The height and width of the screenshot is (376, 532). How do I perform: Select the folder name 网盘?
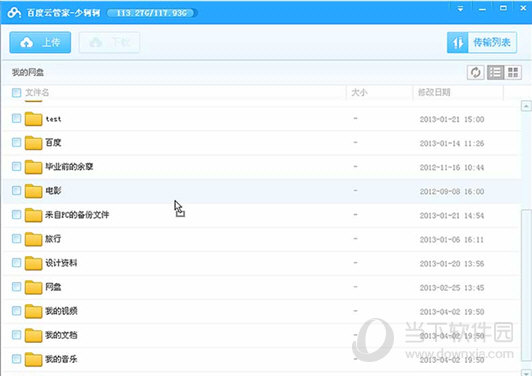[53, 287]
